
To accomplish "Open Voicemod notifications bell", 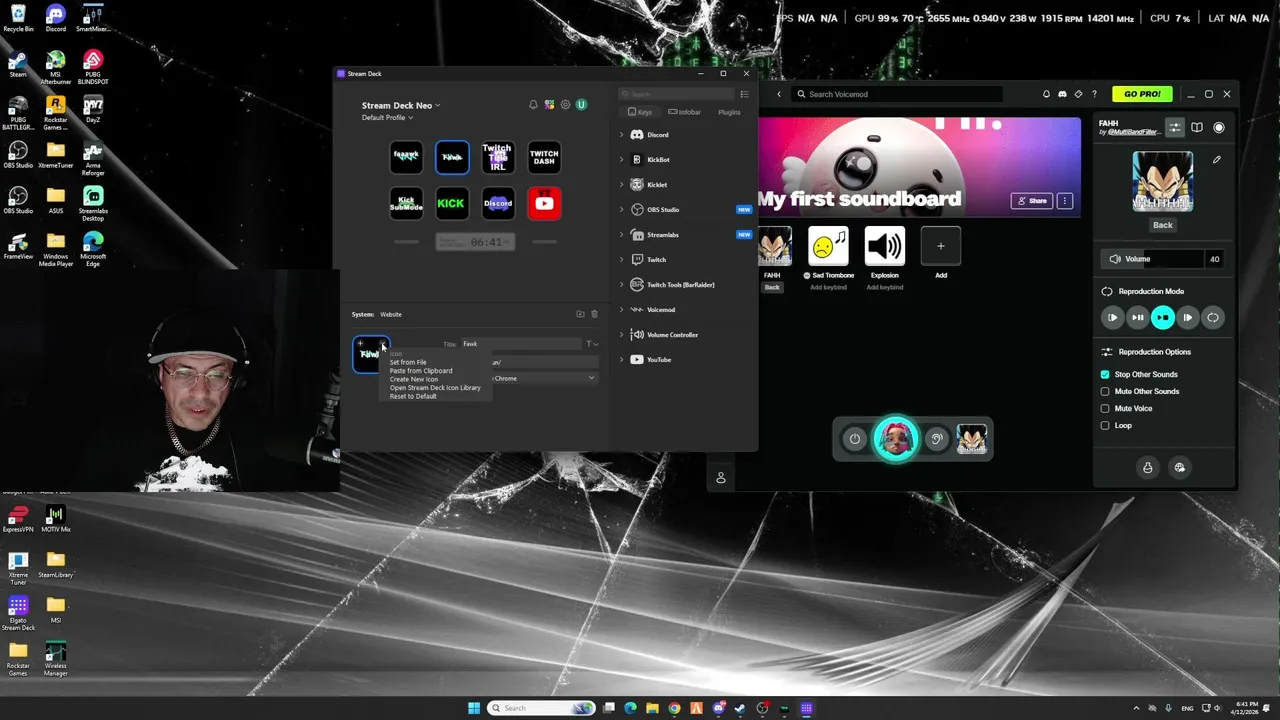I will click(1046, 94).
